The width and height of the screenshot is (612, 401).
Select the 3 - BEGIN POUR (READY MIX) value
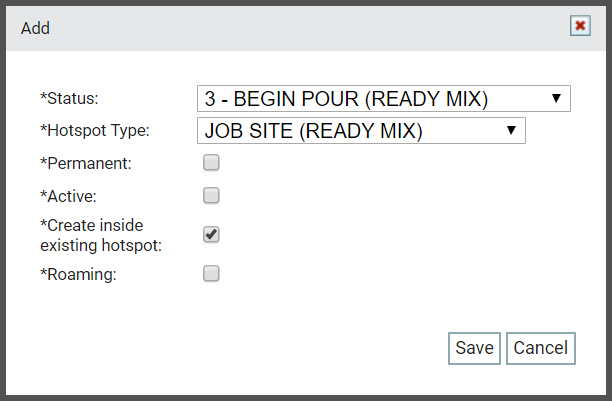(347, 99)
